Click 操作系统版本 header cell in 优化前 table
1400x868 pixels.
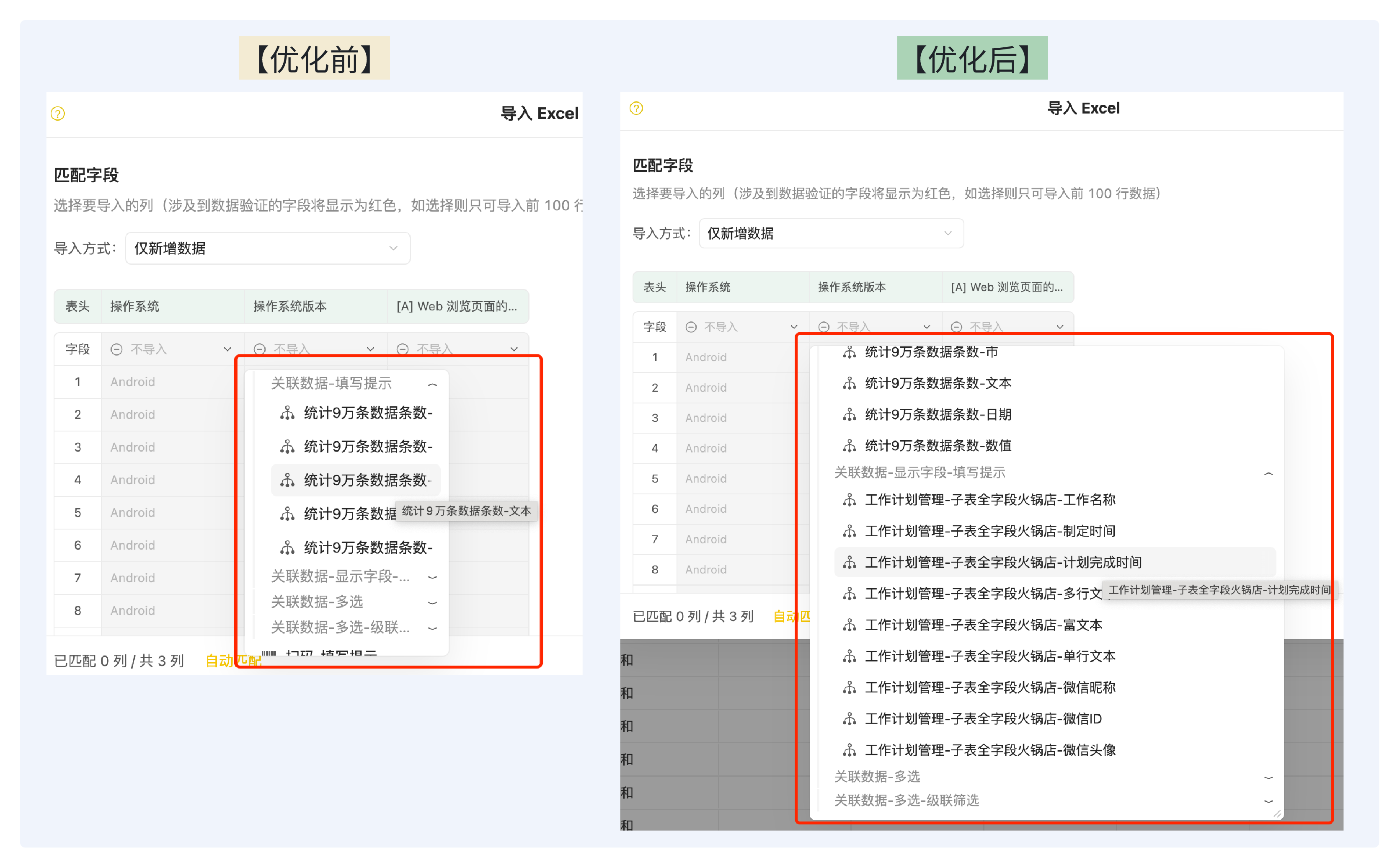[x=316, y=306]
